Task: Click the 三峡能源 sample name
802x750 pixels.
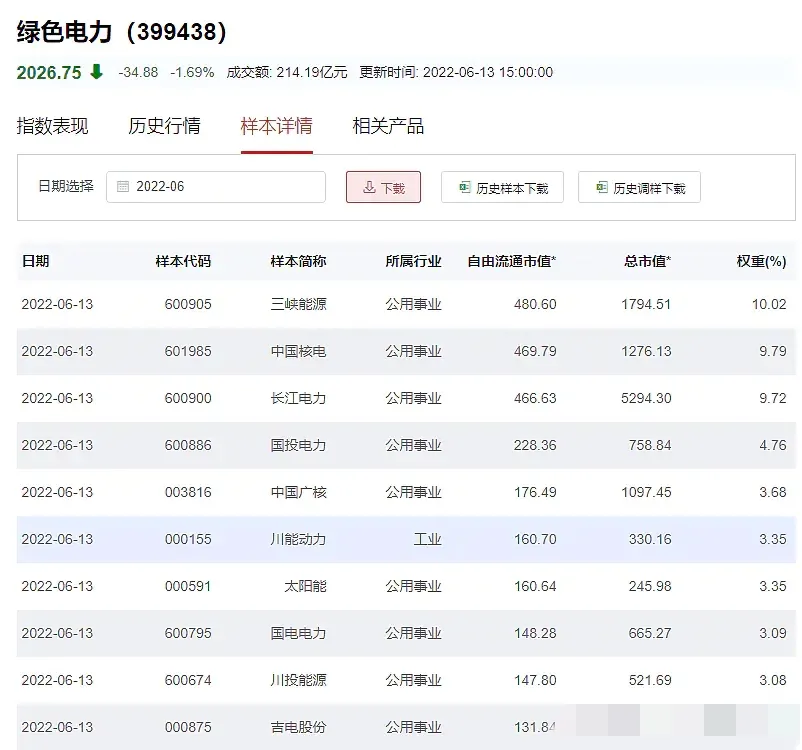Action: (x=298, y=304)
